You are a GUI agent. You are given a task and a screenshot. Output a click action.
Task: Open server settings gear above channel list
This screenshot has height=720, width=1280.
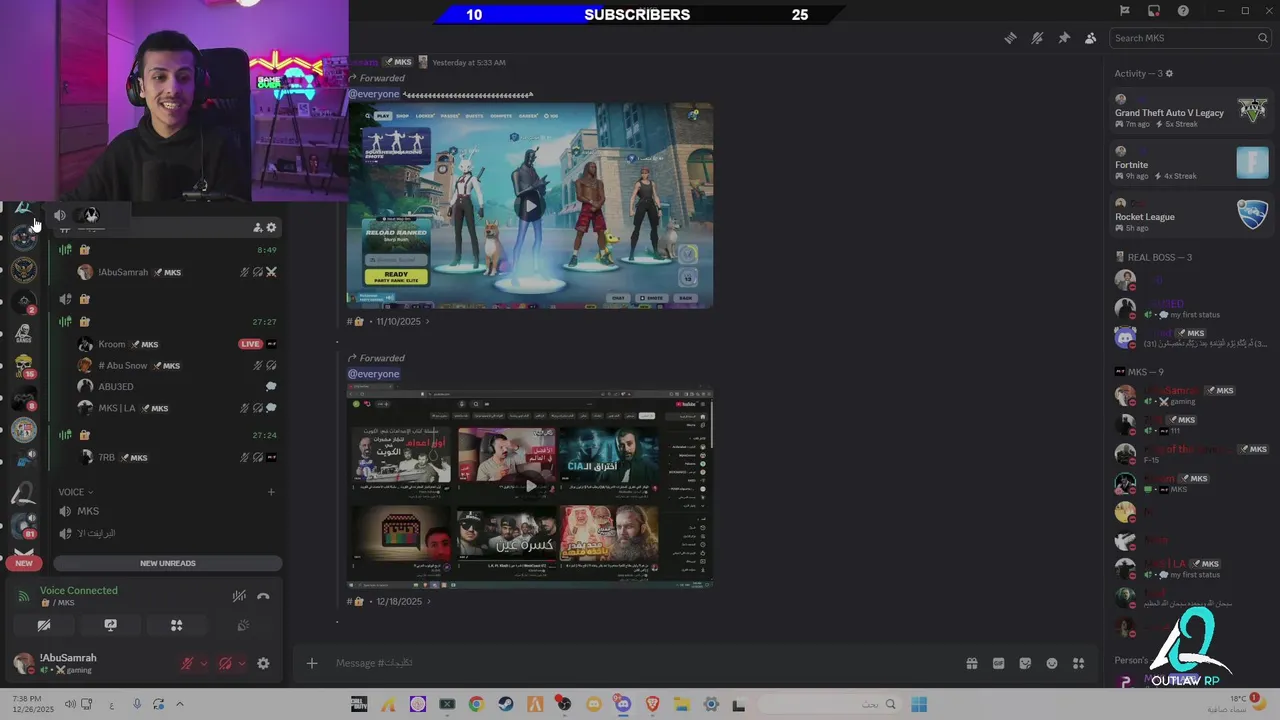[271, 227]
